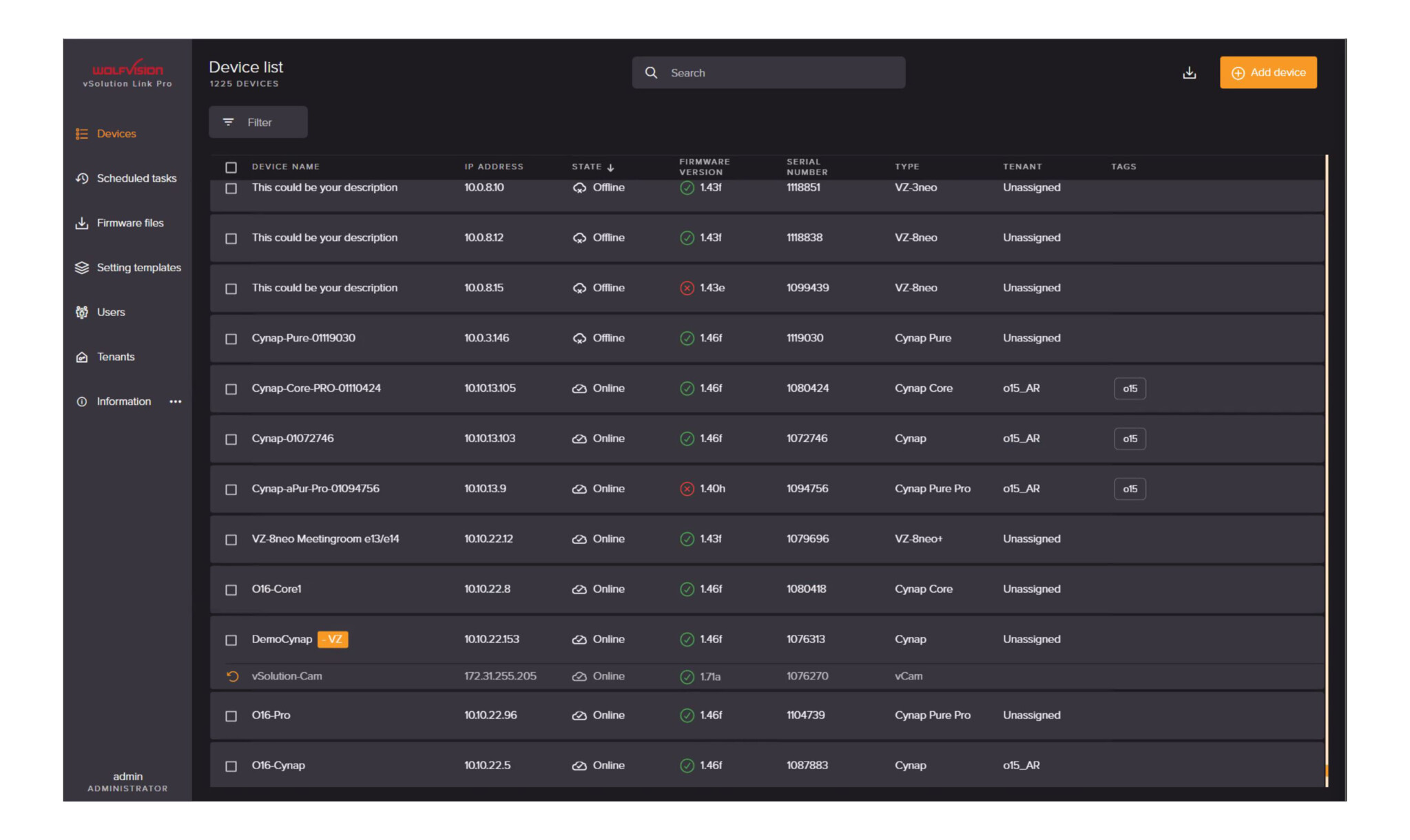
Task: Click the Devices list icon in sidebar
Action: (82, 134)
